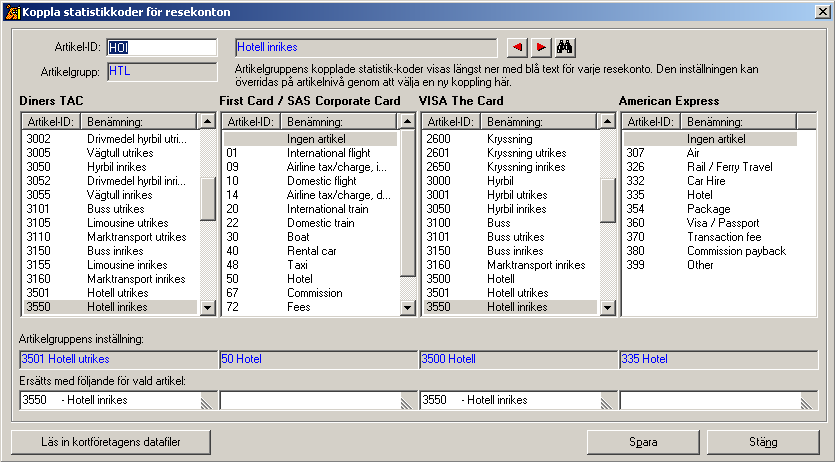Viewport: 835px width, 462px height.
Task: Select Ingen artikel in American Express list
Action: click(x=710, y=139)
